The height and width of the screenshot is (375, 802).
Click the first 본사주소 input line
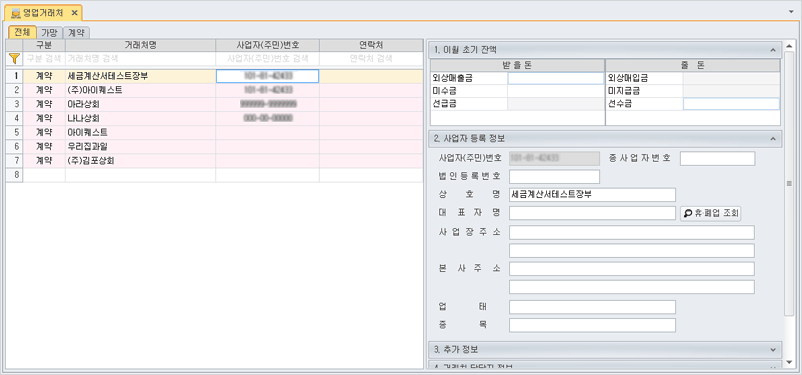pyautogui.click(x=632, y=269)
